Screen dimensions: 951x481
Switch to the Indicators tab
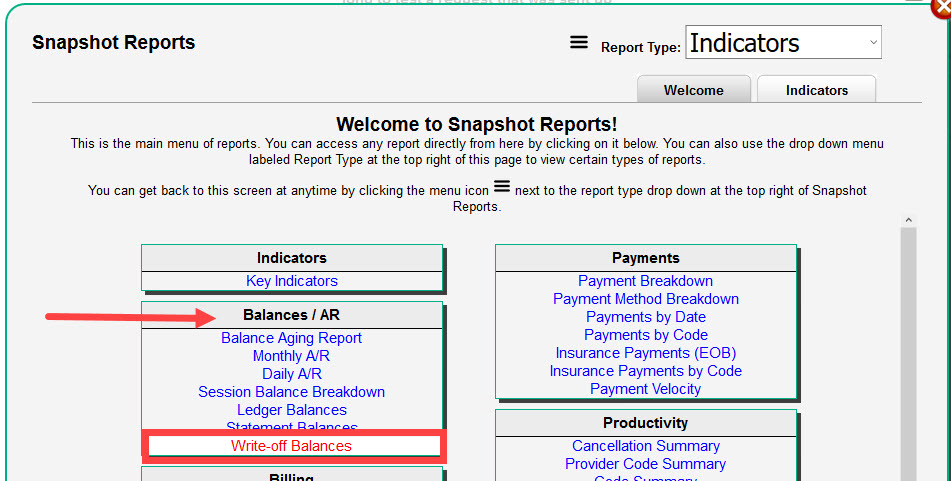(x=816, y=90)
